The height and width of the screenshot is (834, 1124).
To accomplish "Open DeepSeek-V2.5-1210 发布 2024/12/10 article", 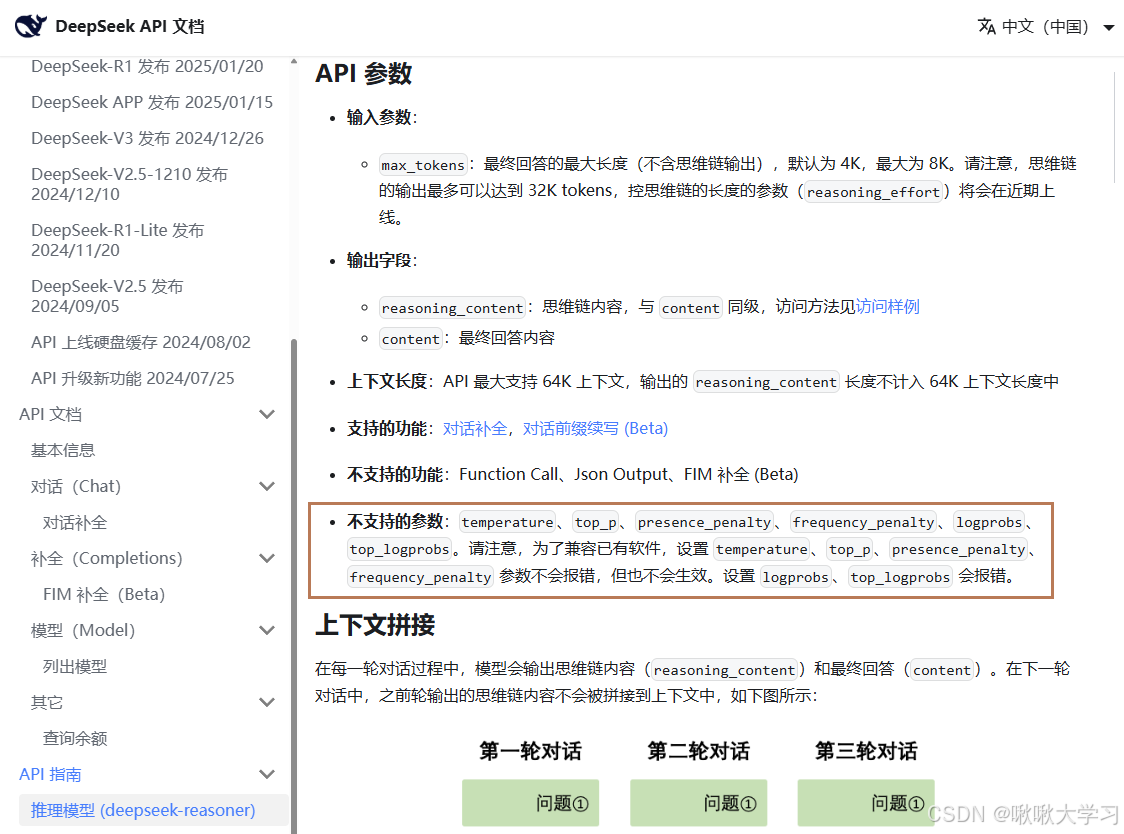I will tap(129, 184).
